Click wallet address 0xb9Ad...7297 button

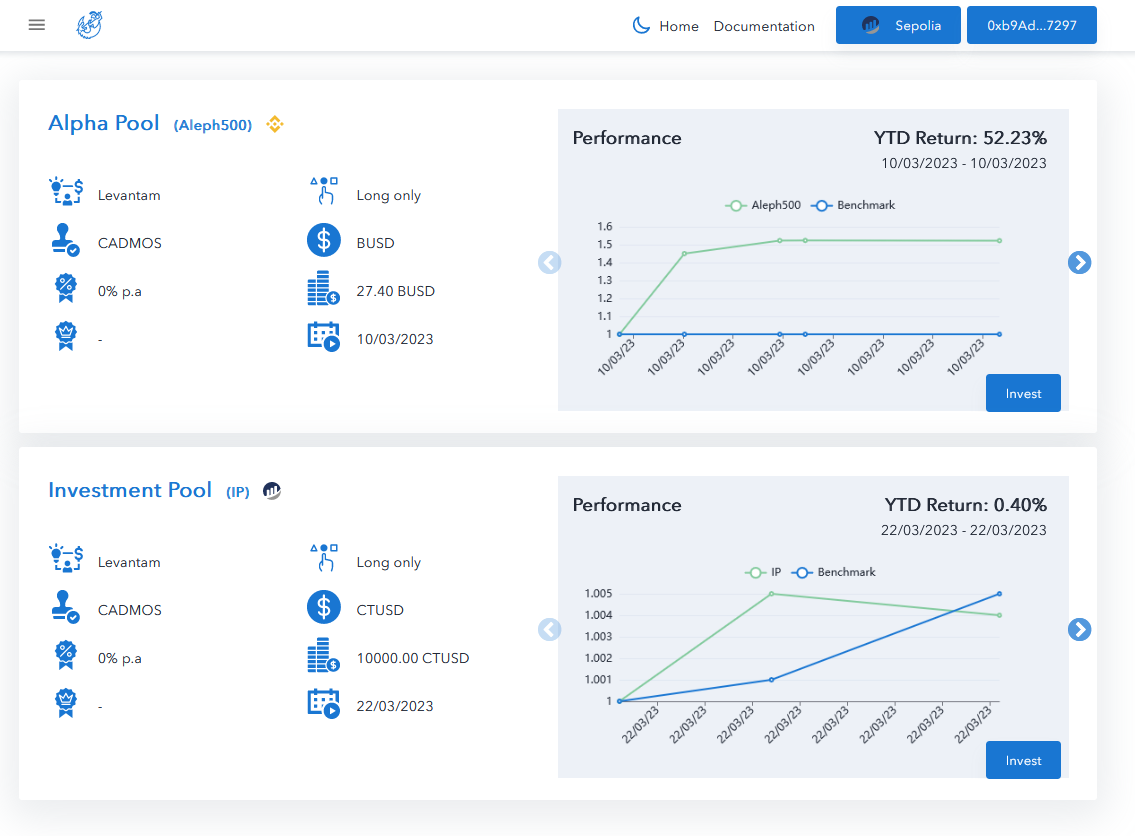tap(1031, 25)
